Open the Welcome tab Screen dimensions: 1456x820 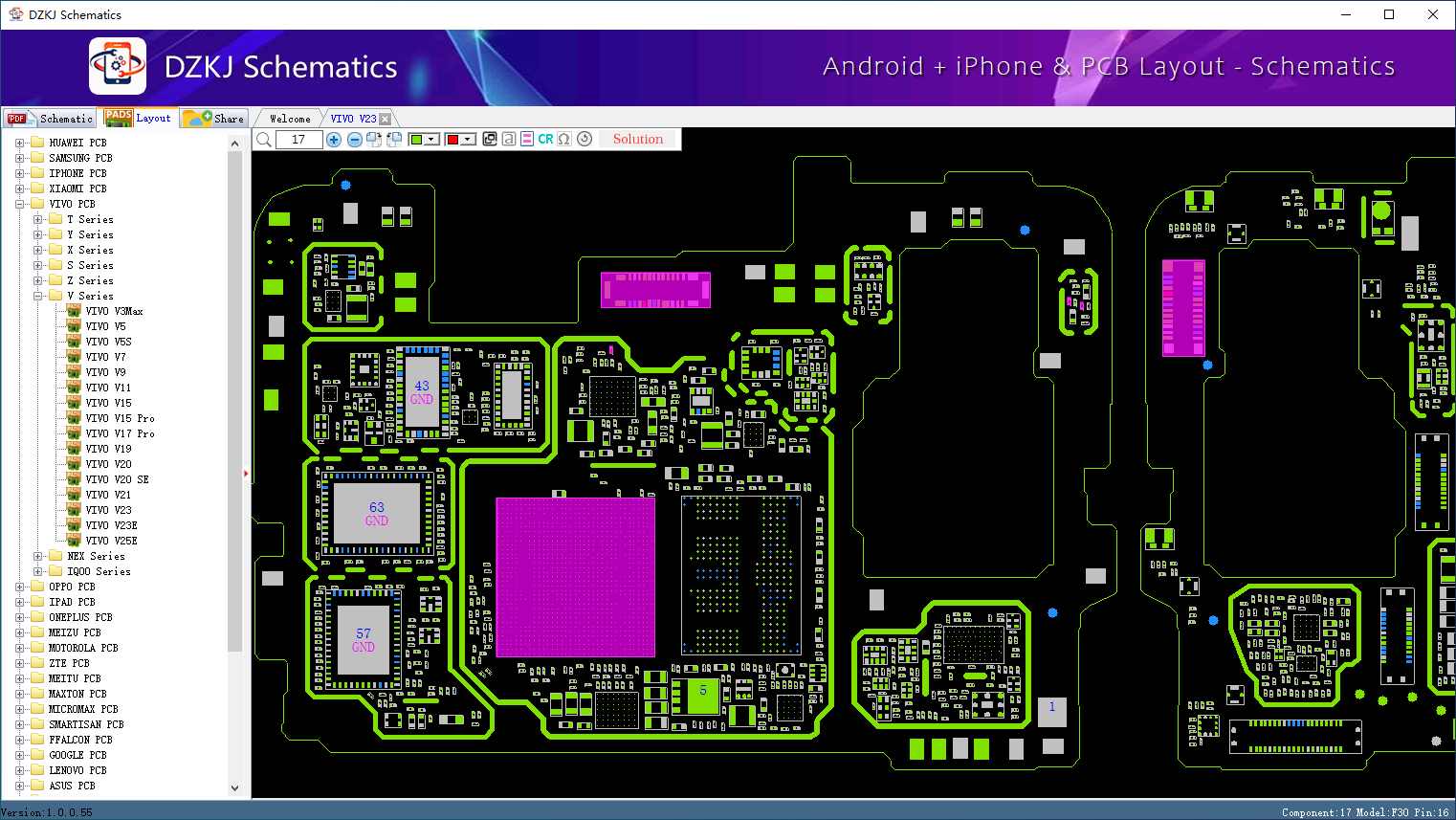290,119
